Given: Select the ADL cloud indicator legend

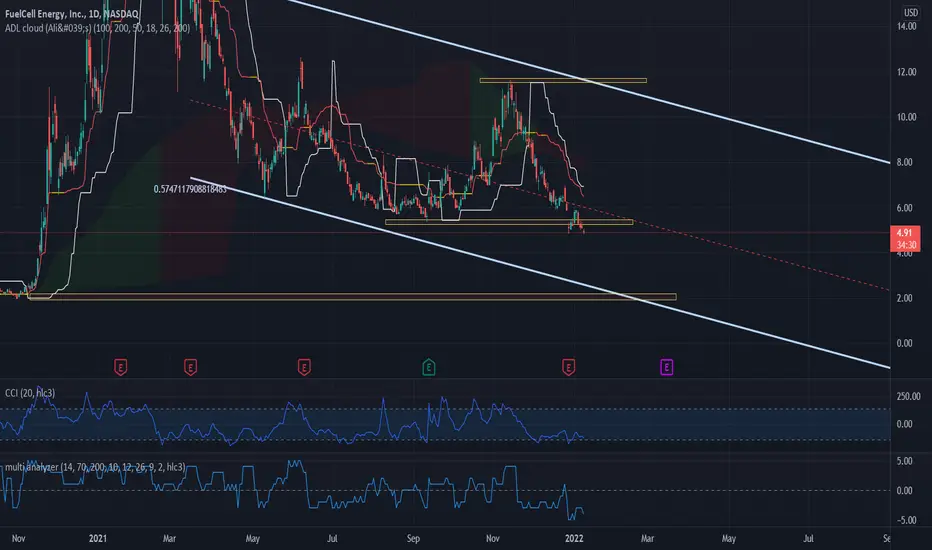Looking at the screenshot, I should pyautogui.click(x=97, y=28).
